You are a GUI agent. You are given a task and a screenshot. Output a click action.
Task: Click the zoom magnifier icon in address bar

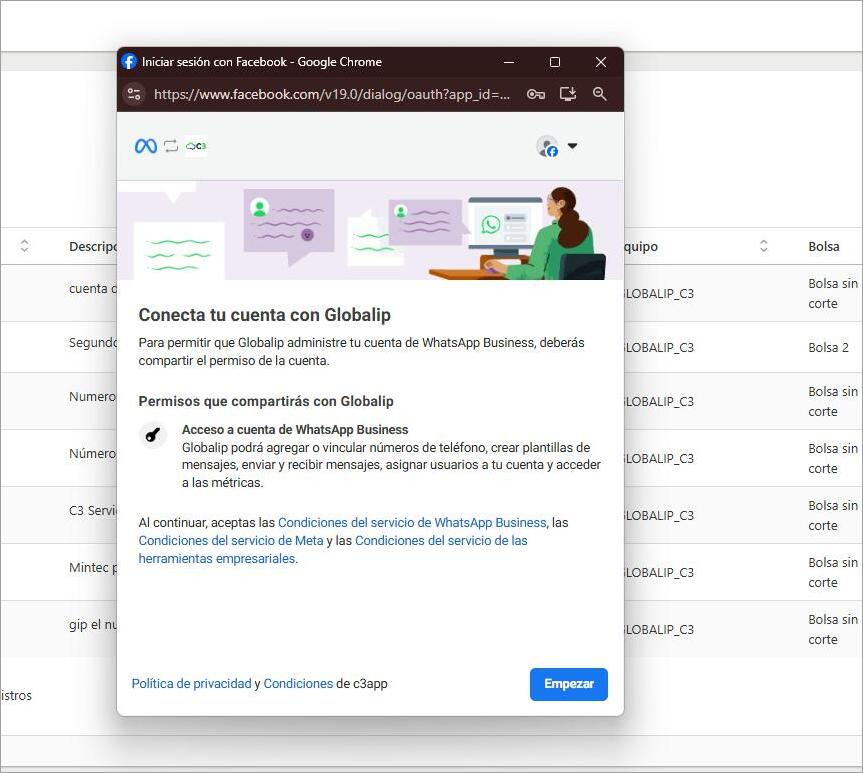coord(600,94)
